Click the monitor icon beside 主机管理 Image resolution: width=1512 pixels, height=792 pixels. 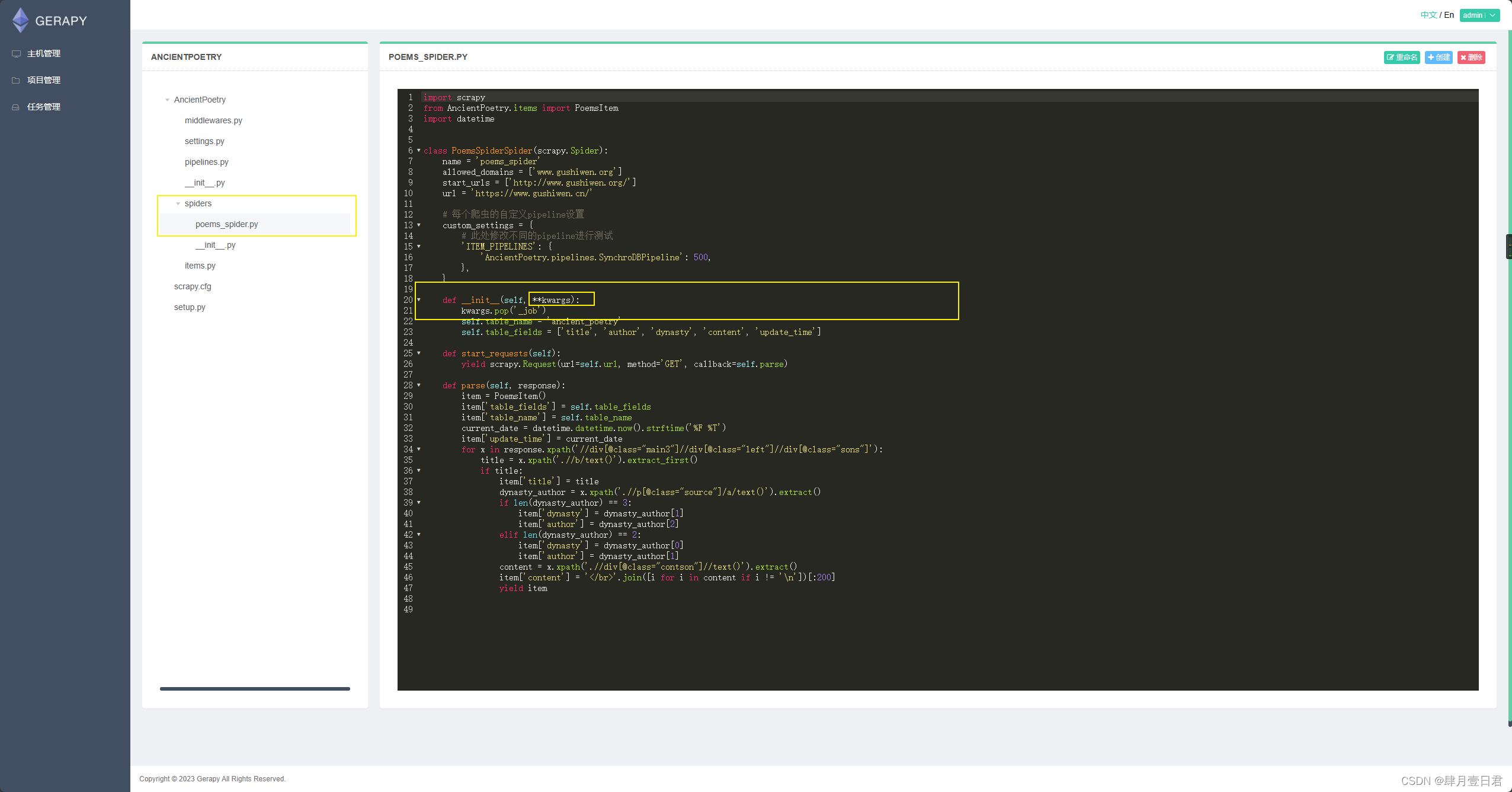(x=16, y=53)
